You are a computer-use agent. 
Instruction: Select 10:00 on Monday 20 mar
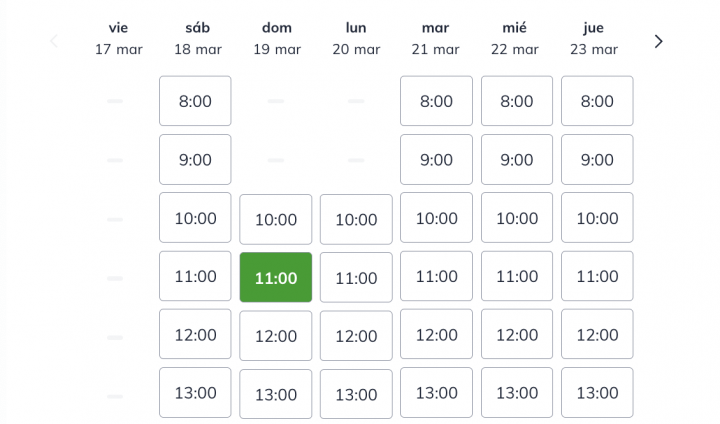tap(356, 220)
